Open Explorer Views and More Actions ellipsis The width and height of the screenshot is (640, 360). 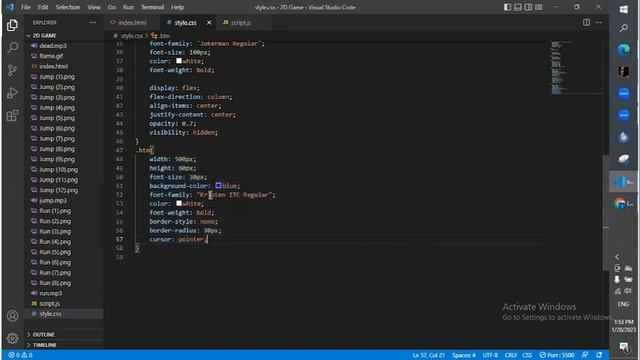93,22
